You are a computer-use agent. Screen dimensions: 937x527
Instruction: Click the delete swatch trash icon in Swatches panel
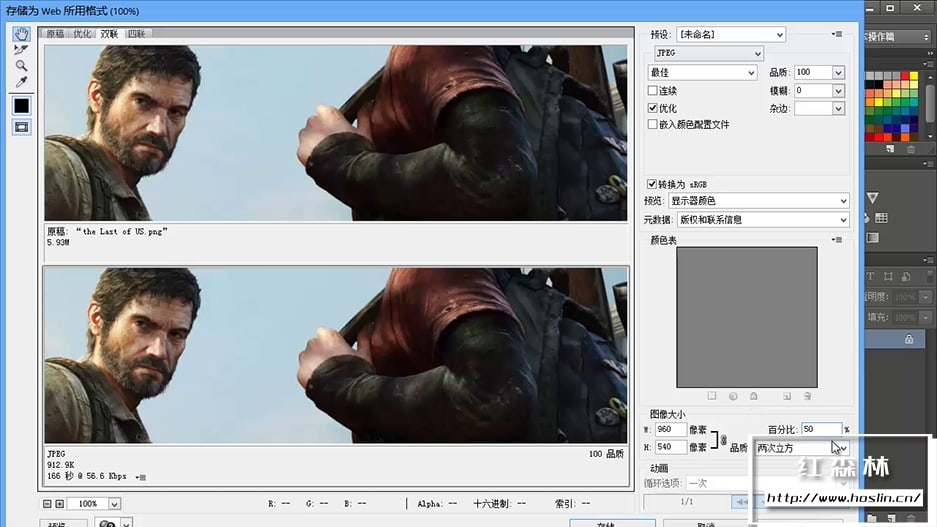pyautogui.click(x=911, y=149)
